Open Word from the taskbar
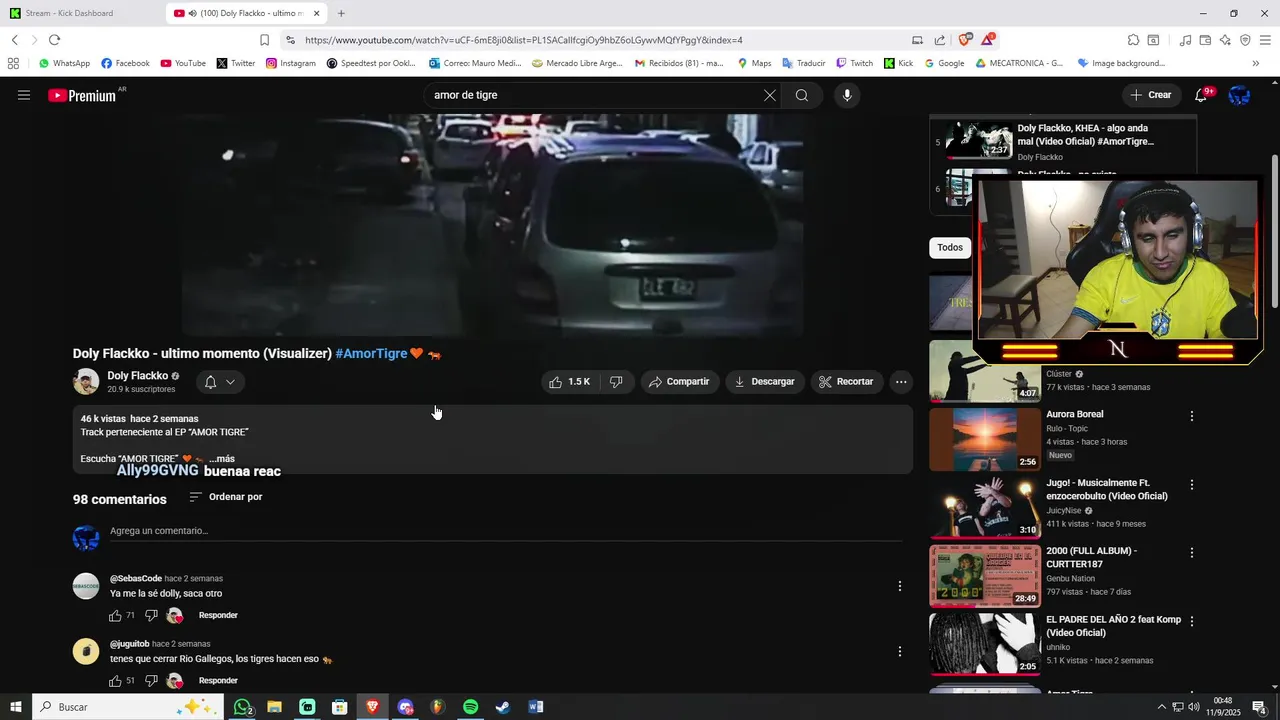 tap(536, 707)
